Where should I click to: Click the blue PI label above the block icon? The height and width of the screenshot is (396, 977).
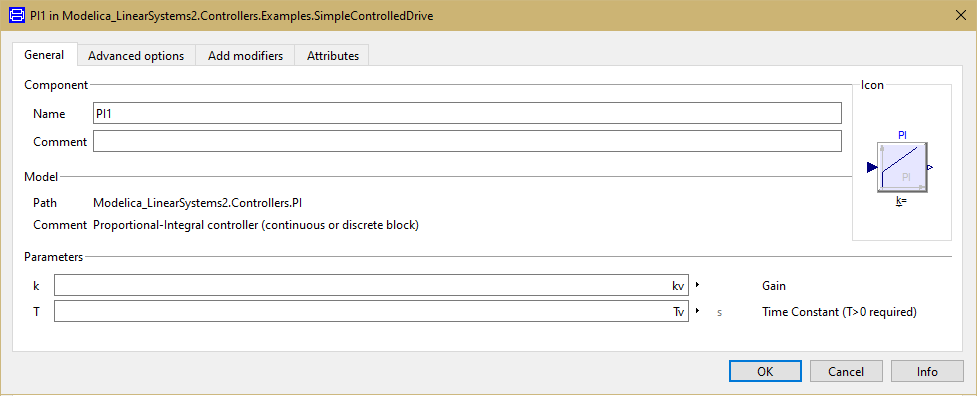point(902,134)
